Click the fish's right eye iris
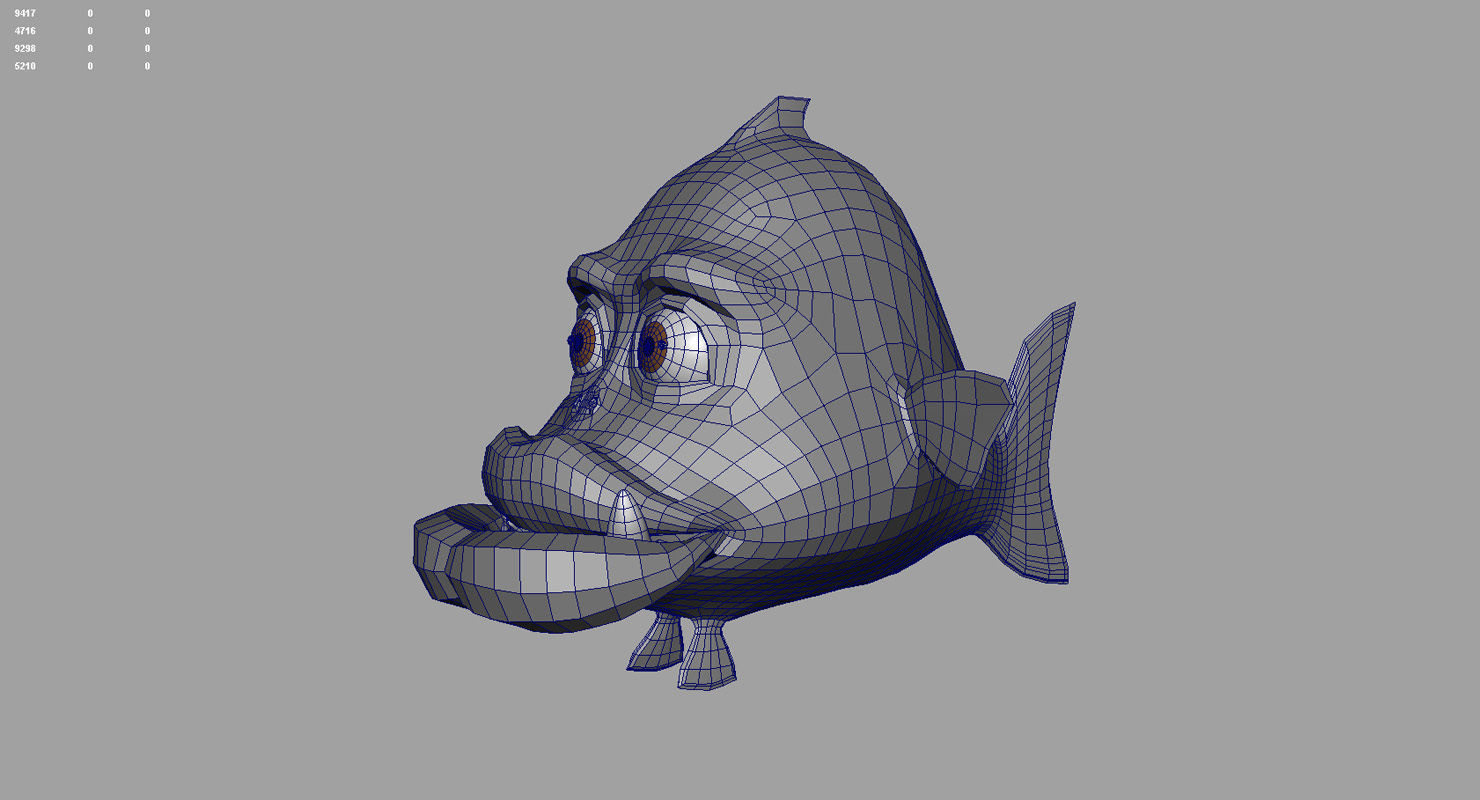Image resolution: width=1480 pixels, height=800 pixels. (582, 343)
